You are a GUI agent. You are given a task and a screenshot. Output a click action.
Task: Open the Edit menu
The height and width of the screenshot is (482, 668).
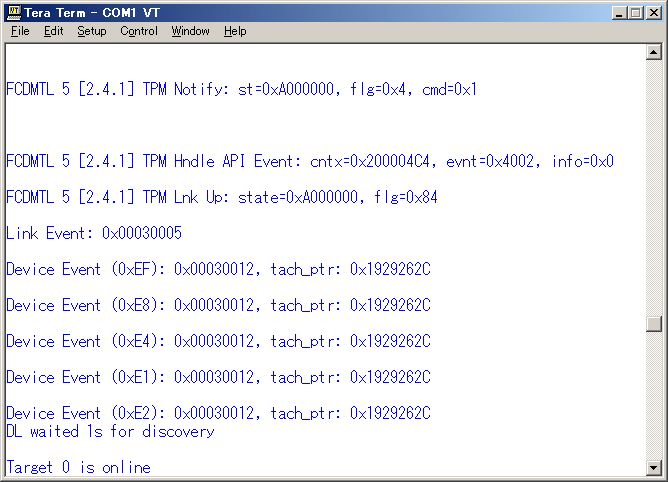click(53, 31)
